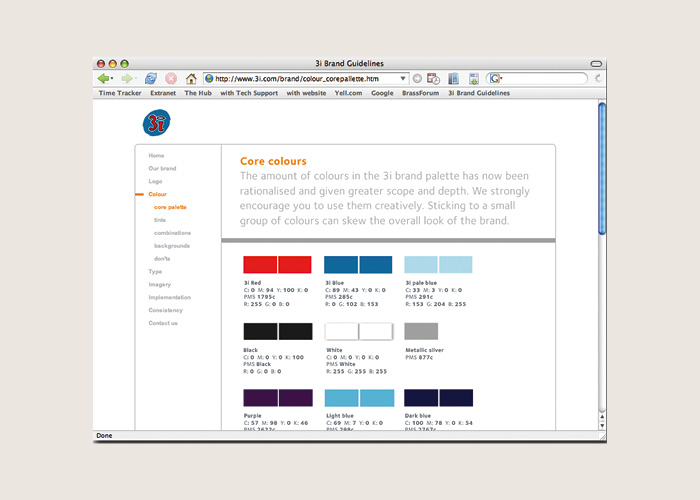Select Type in sidebar navigation

(155, 271)
